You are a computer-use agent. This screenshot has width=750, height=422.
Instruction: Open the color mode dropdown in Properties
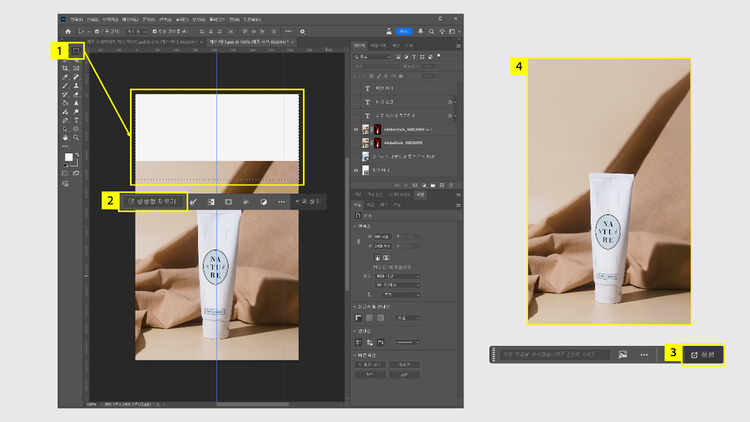coord(397,277)
